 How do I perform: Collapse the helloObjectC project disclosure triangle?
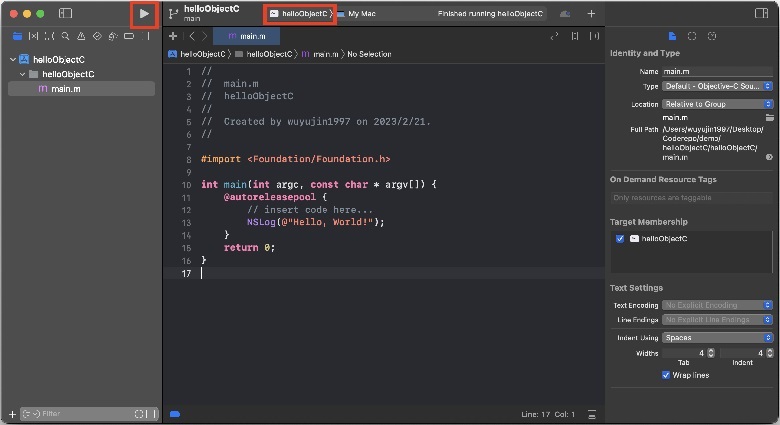(13, 59)
